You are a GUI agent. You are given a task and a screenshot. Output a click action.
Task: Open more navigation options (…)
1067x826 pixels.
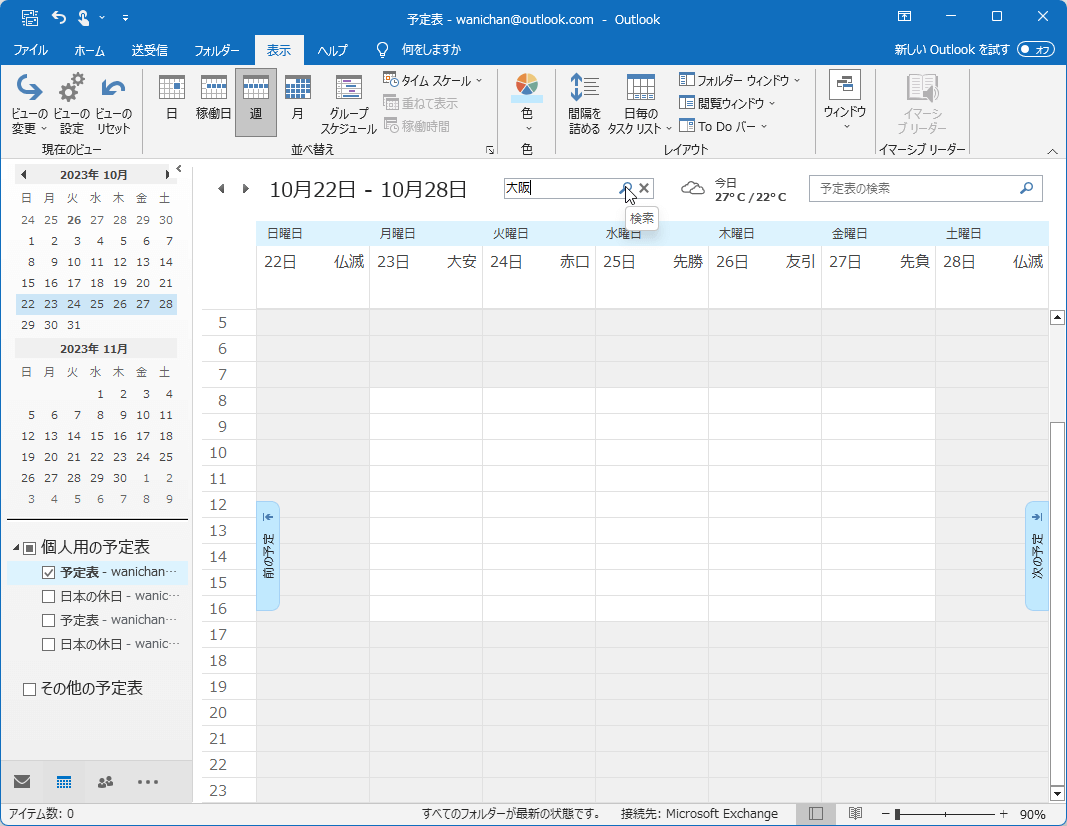(148, 782)
